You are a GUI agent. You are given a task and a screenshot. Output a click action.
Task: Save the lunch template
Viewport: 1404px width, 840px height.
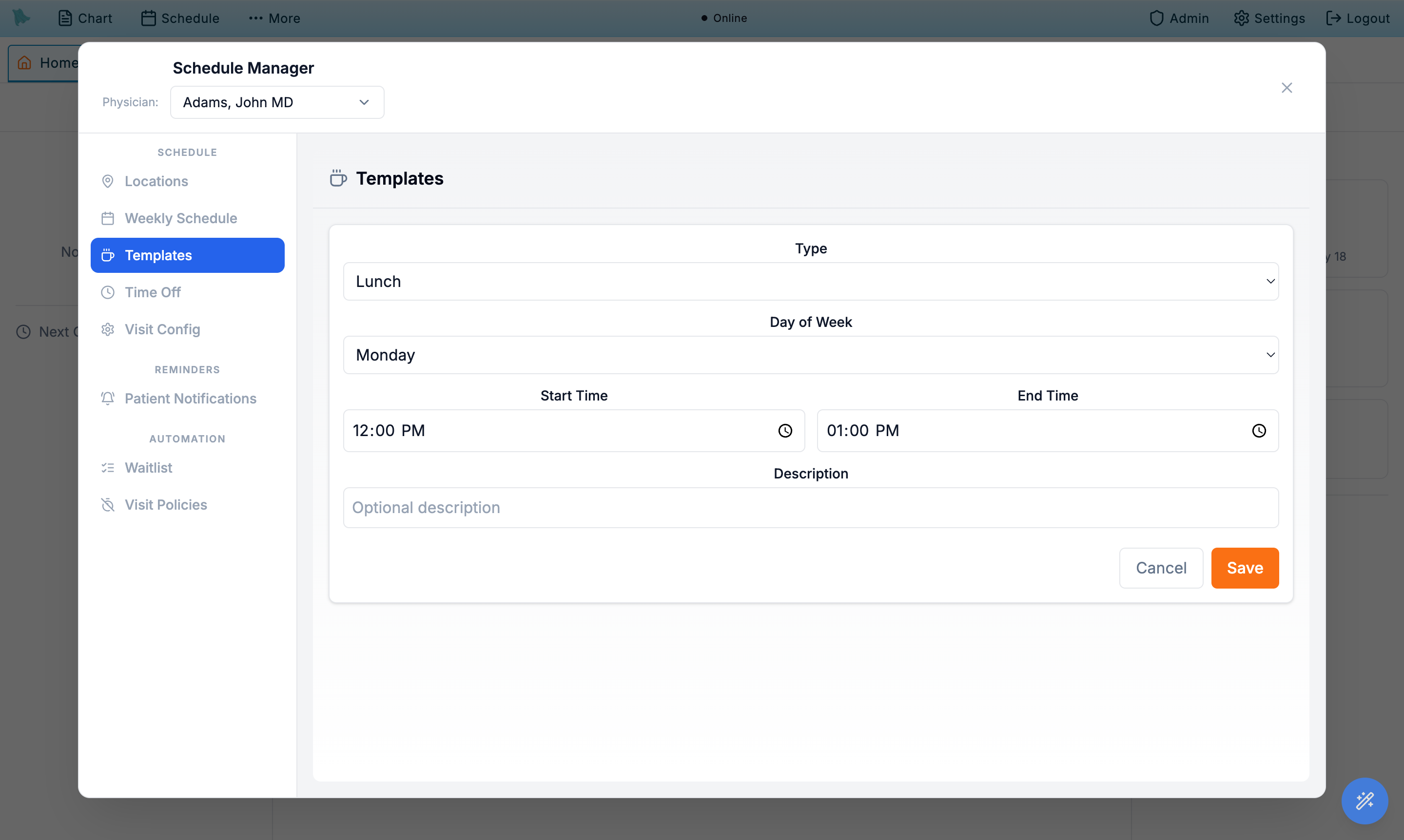pyautogui.click(x=1245, y=568)
